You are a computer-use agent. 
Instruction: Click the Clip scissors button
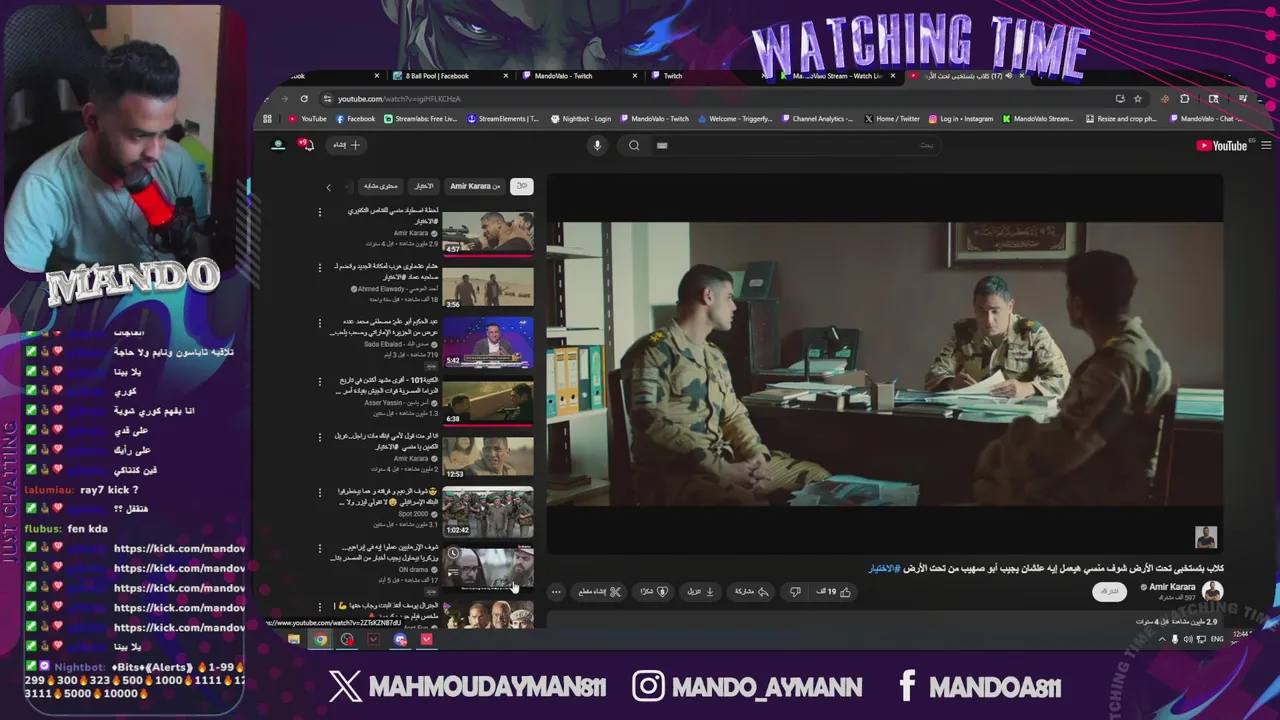pyautogui.click(x=600, y=592)
